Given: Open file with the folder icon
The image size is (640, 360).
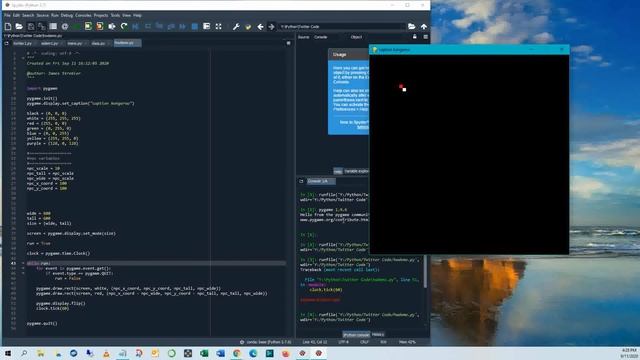Looking at the screenshot, I should tap(19, 27).
